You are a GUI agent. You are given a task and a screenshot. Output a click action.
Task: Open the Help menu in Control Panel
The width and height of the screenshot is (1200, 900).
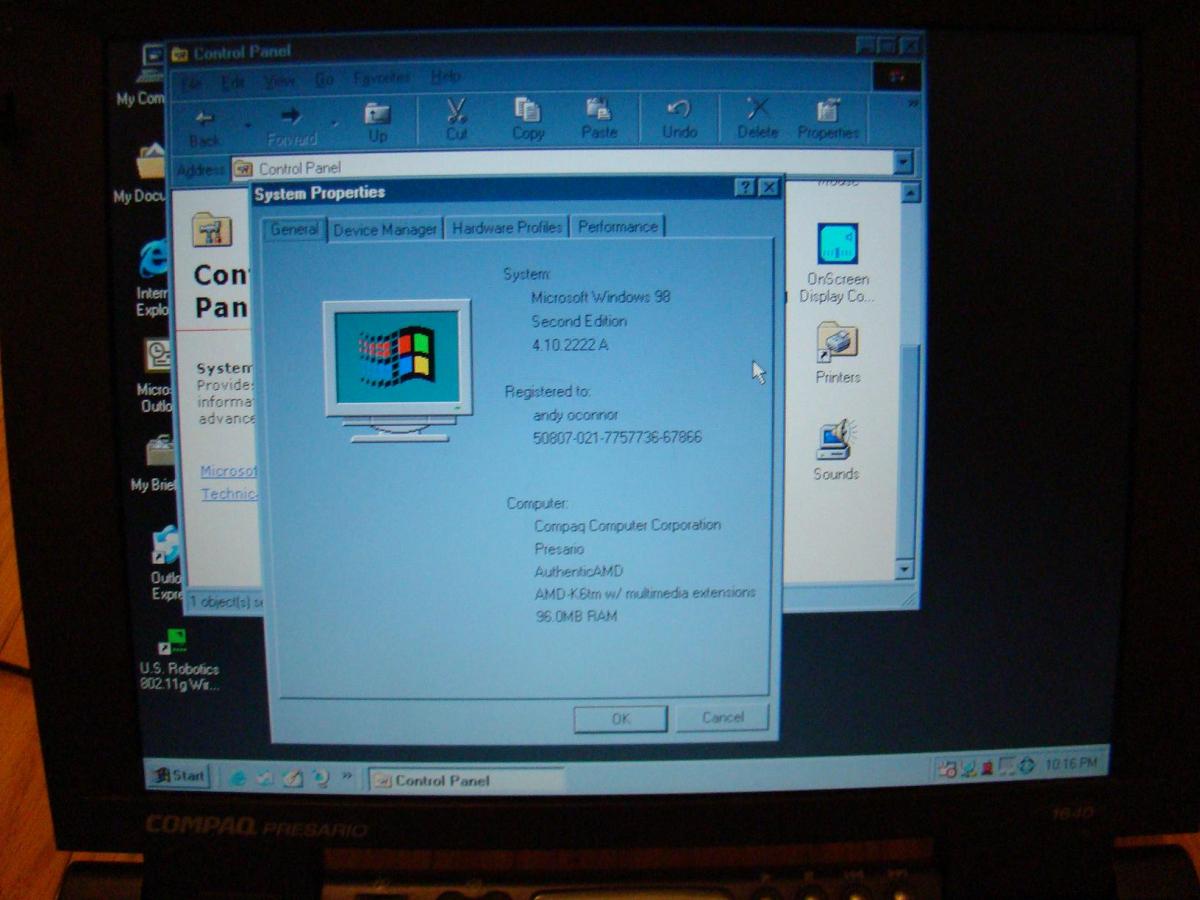[445, 77]
